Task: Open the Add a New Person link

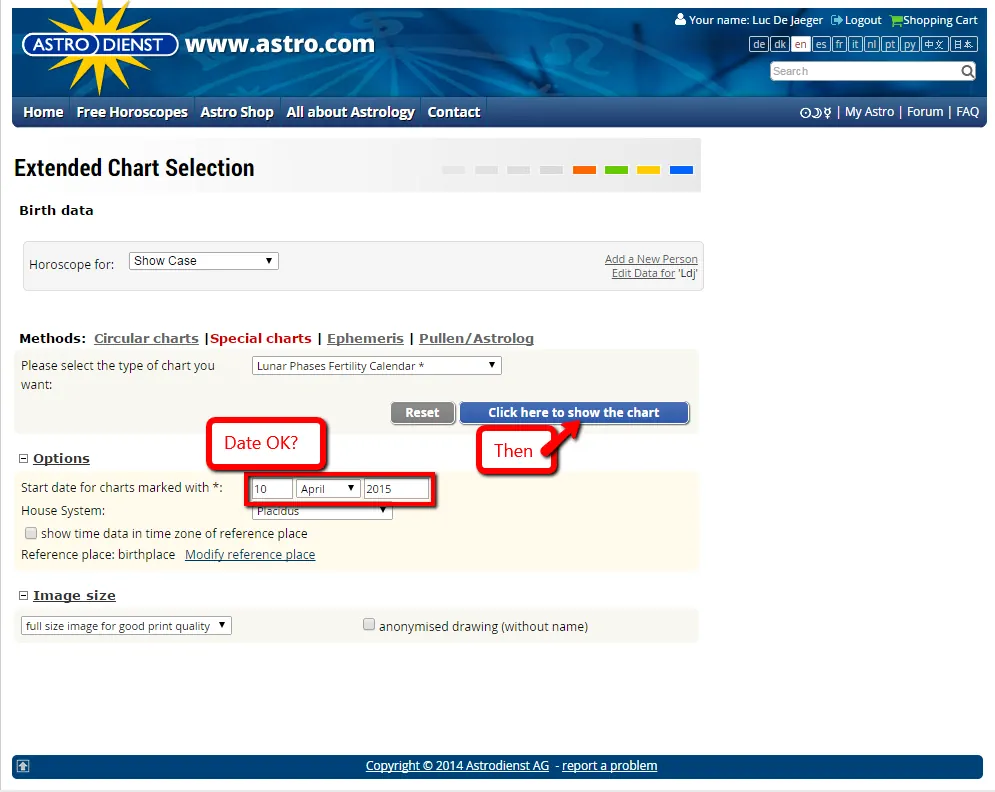Action: click(651, 259)
